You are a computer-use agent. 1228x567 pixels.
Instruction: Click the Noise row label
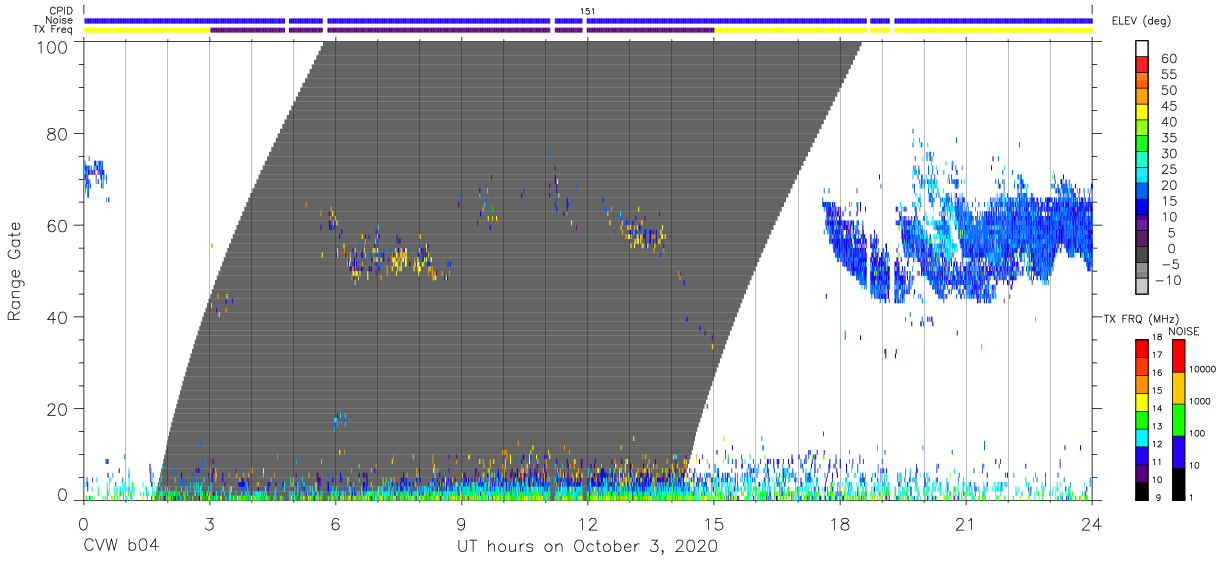(x=61, y=20)
